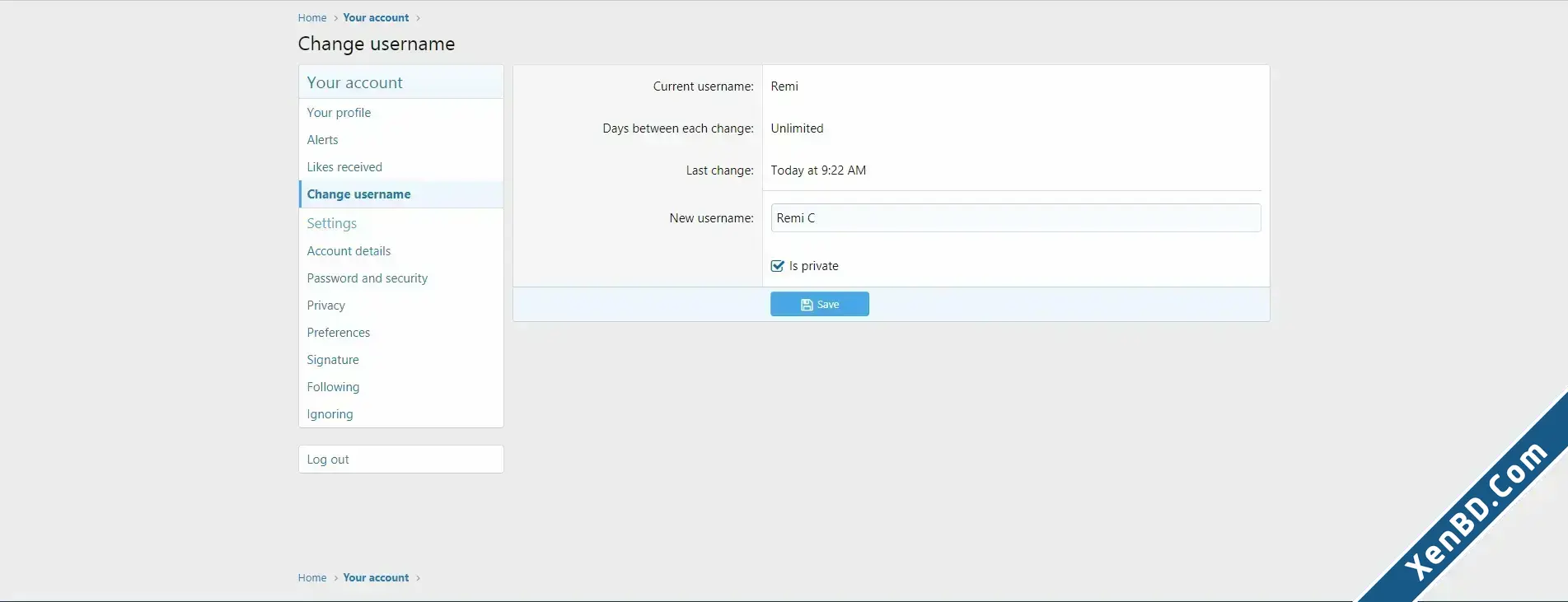Click the current username 'Remi'
The height and width of the screenshot is (602, 1568).
784,86
